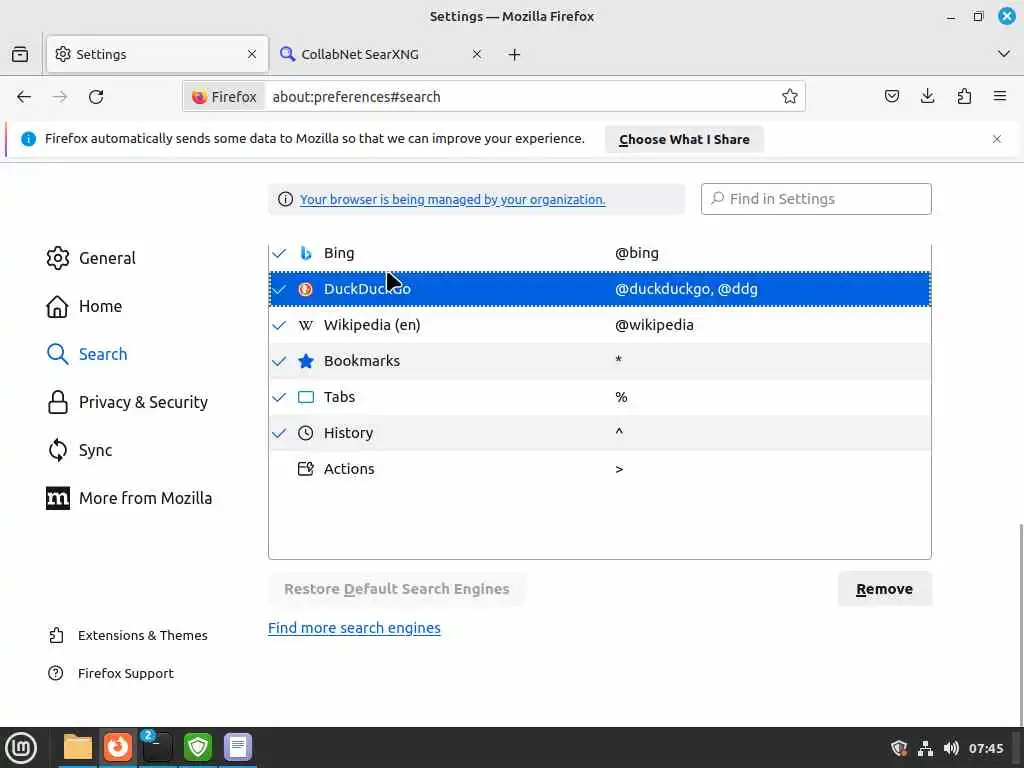Reload the current page
The image size is (1024, 768).
(96, 97)
